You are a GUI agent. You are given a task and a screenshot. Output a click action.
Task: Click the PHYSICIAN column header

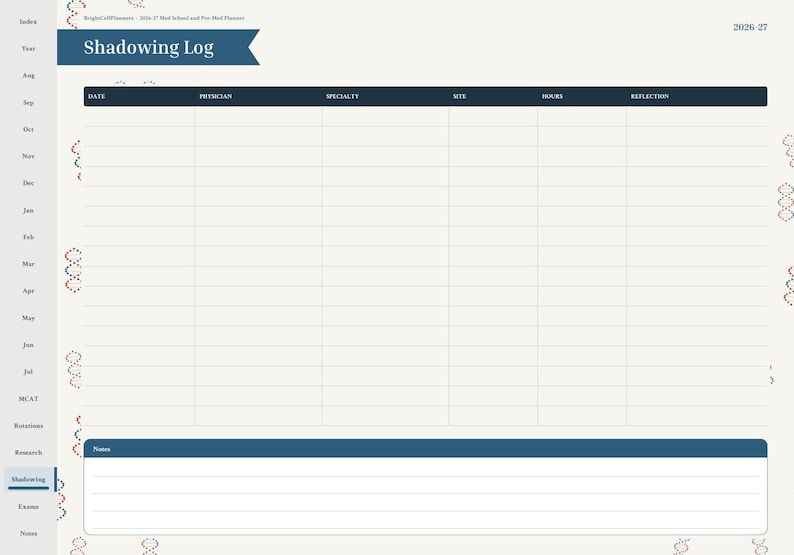(216, 96)
